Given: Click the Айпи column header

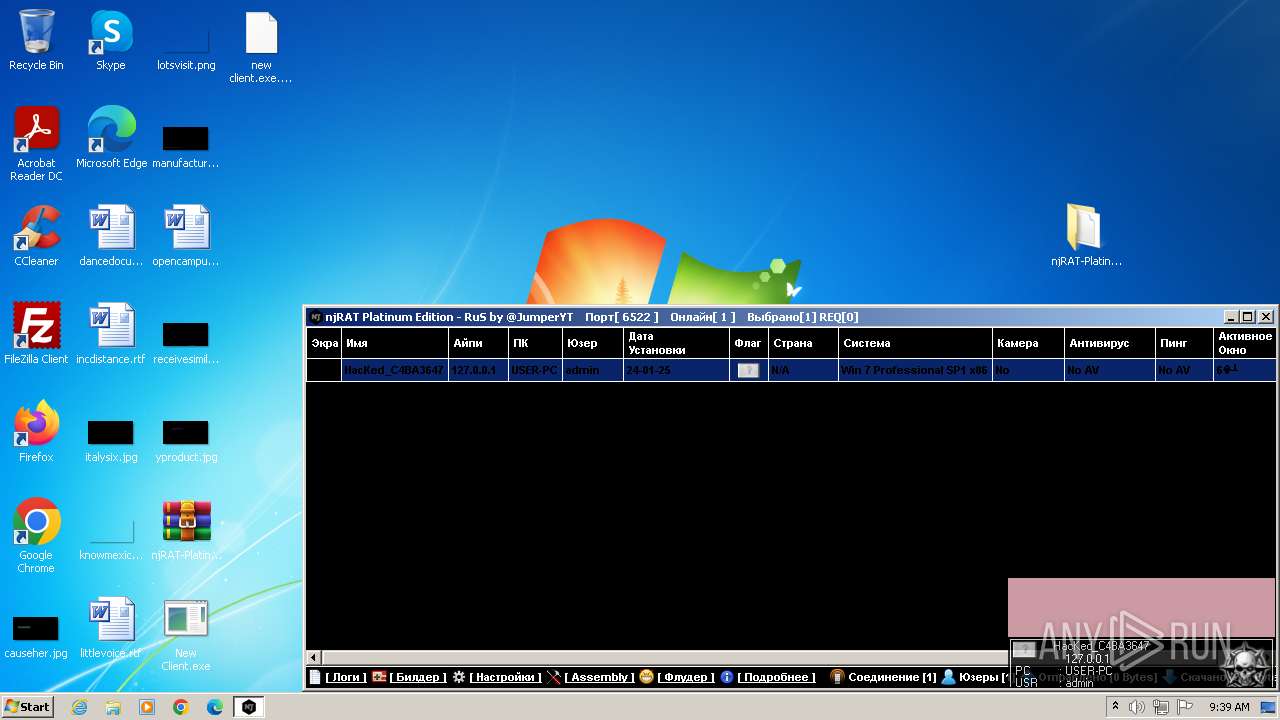Looking at the screenshot, I should click(478, 343).
